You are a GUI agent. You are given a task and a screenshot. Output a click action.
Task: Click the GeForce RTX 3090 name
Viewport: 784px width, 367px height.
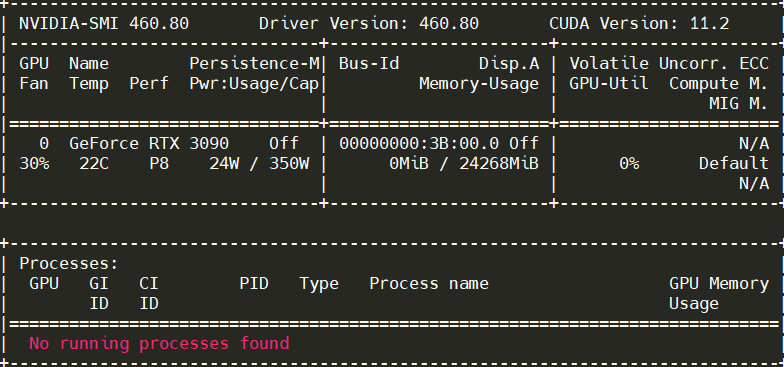point(149,144)
